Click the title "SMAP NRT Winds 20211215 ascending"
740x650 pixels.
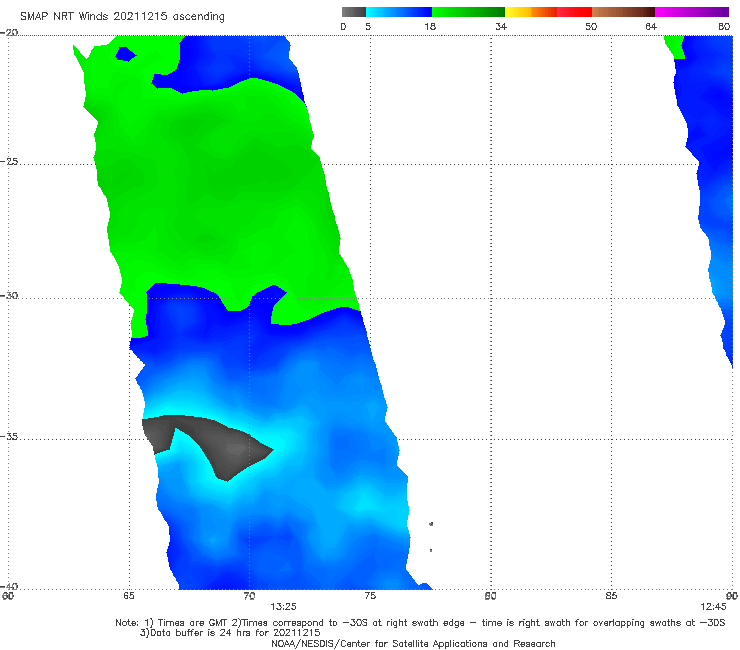click(x=122, y=16)
